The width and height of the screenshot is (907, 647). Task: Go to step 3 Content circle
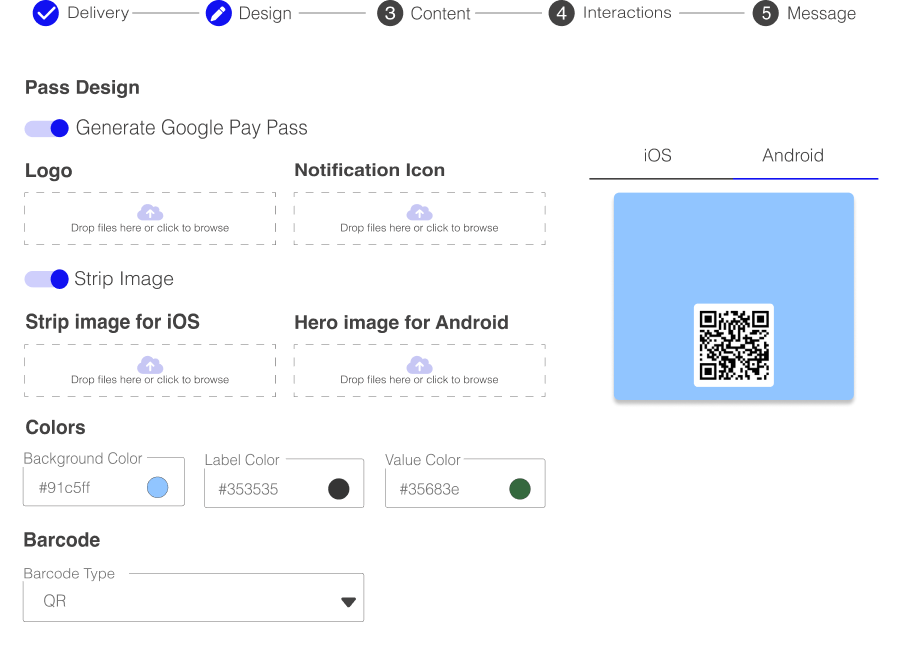(390, 13)
